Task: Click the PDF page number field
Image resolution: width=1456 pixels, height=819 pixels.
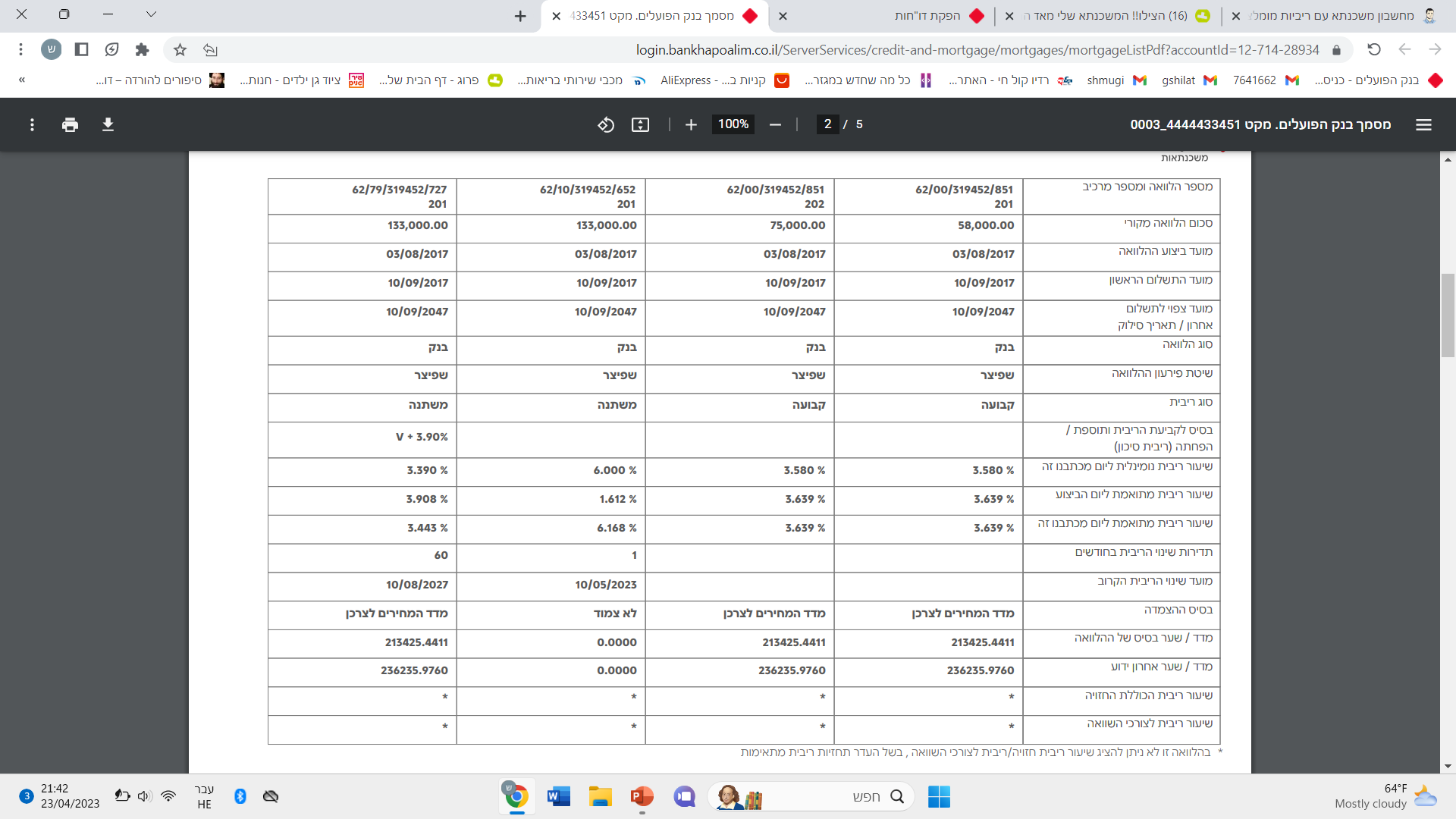Action: 827,124
